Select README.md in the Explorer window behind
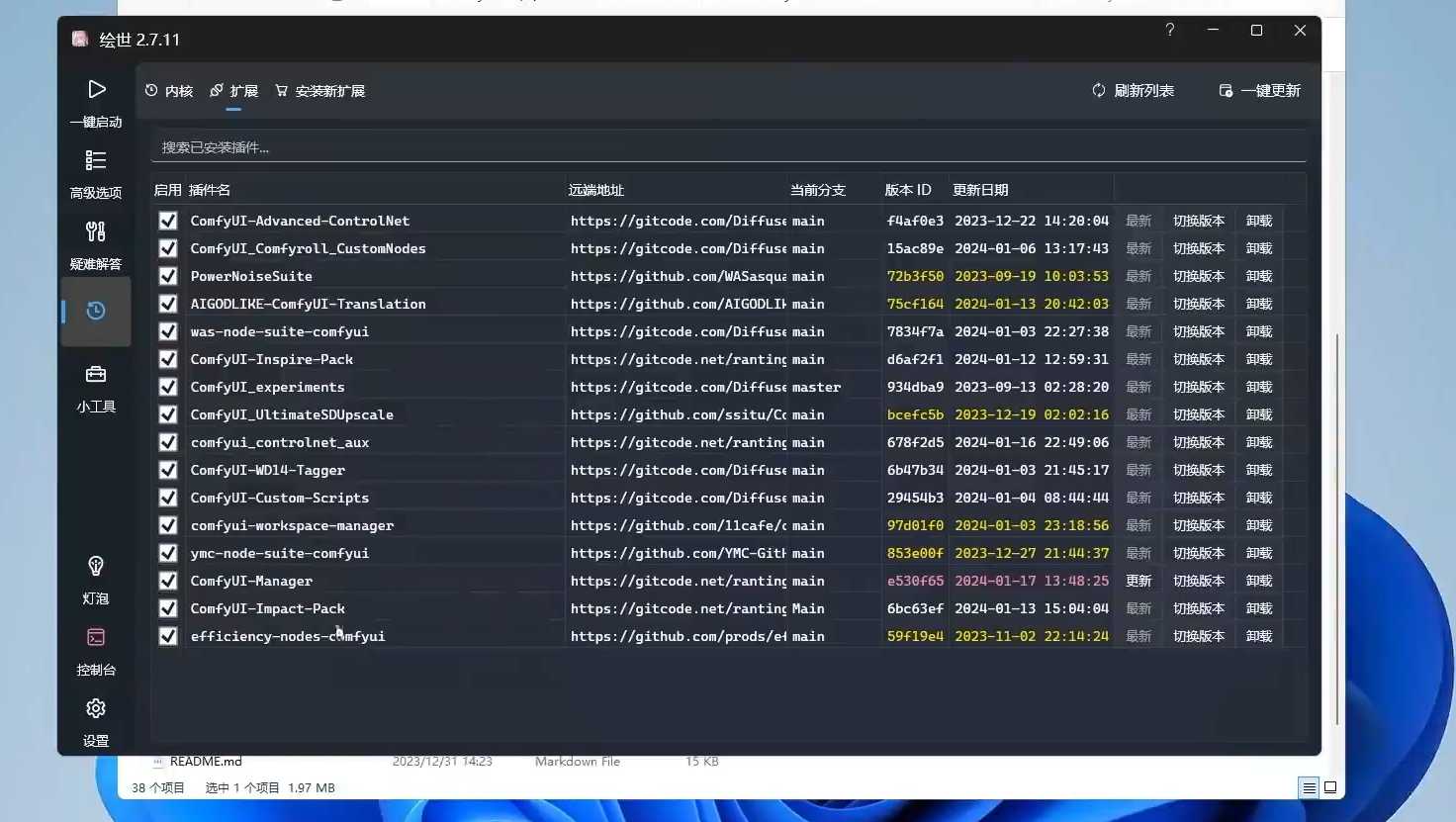The height and width of the screenshot is (822, 1456). (205, 762)
